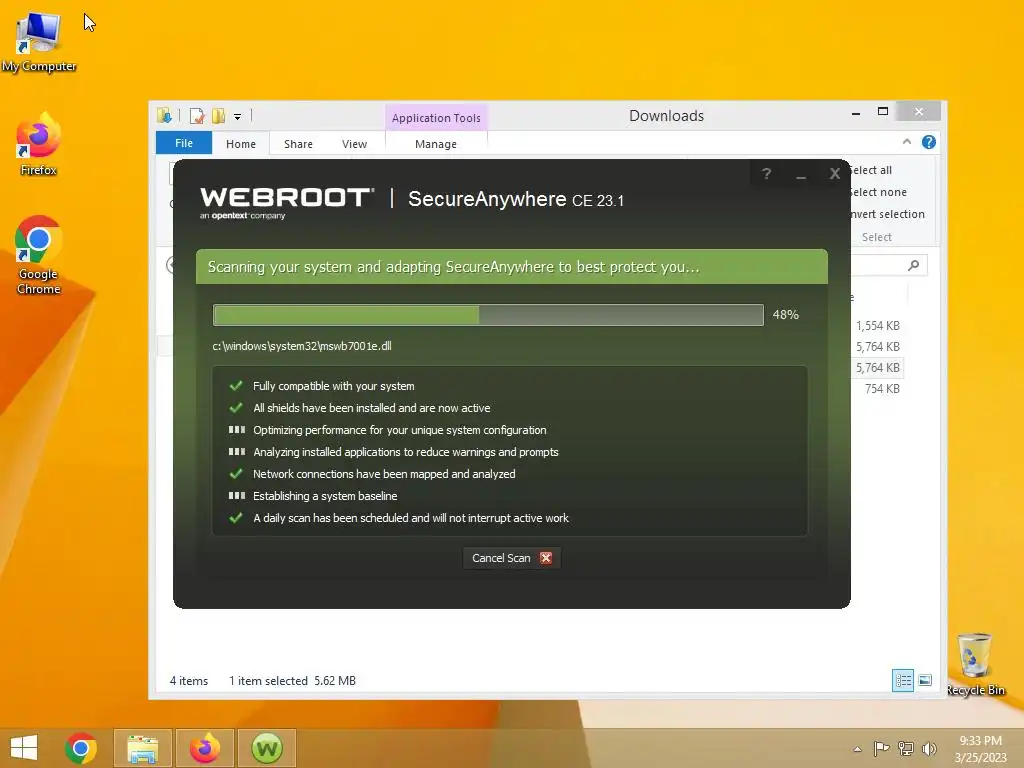The width and height of the screenshot is (1024, 768).
Task: Click the Application Tools contextual tab header
Action: [436, 118]
